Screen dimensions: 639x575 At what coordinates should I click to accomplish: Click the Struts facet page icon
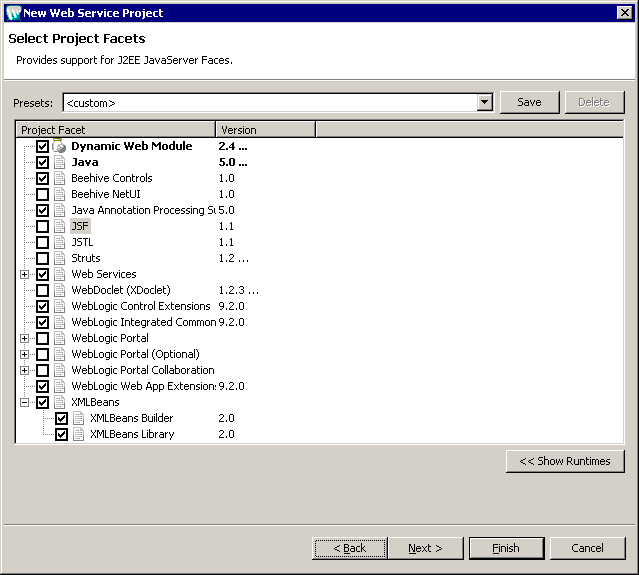tap(59, 258)
